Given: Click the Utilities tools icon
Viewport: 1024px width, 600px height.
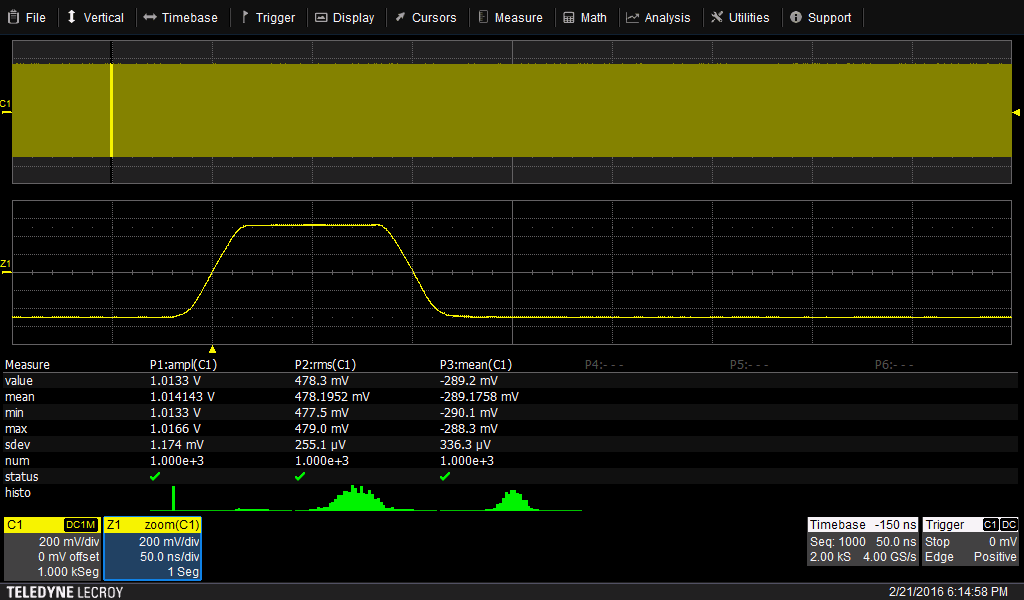Looking at the screenshot, I should coord(717,17).
